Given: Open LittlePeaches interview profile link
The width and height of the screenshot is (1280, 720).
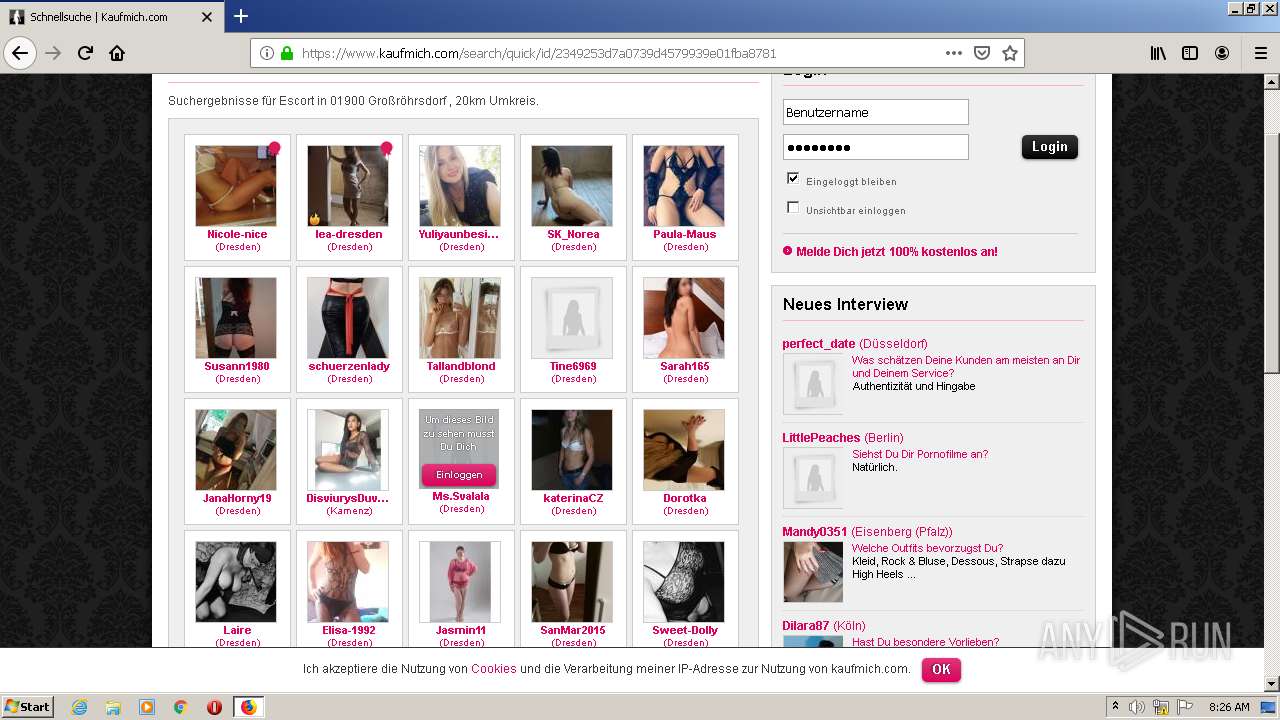Looking at the screenshot, I should (821, 438).
